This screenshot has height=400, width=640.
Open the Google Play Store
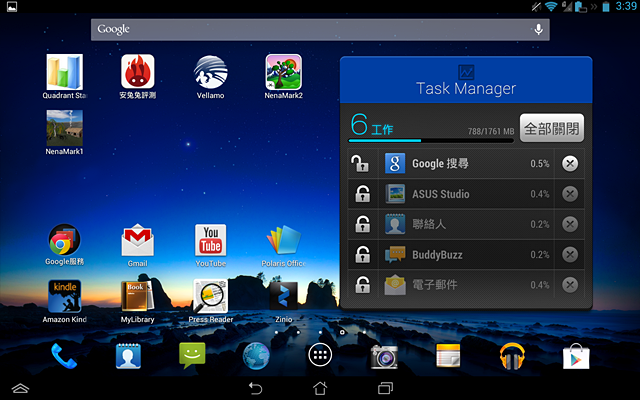[576, 356]
